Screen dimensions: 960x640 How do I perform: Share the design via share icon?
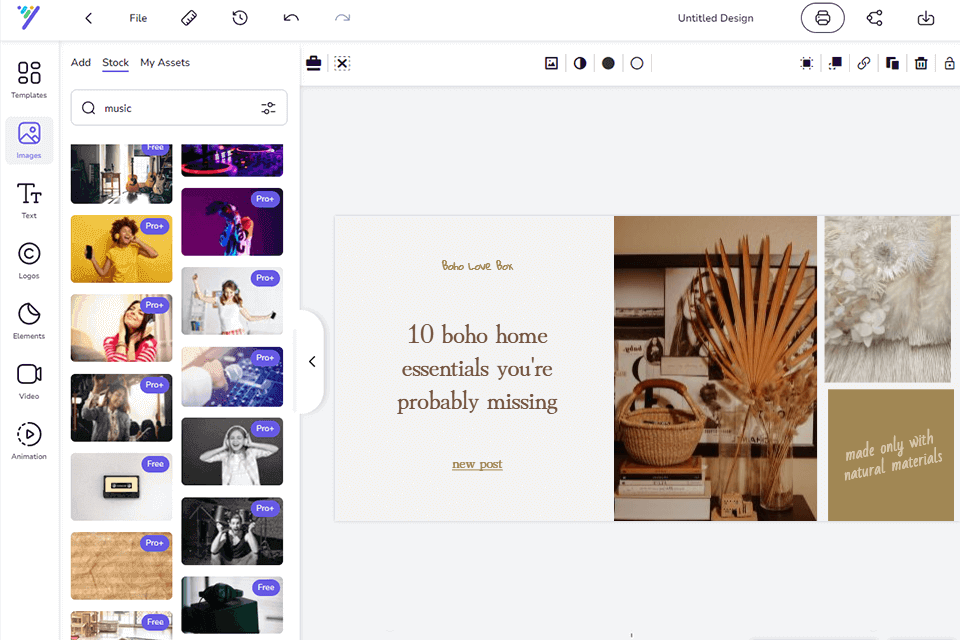tap(874, 18)
